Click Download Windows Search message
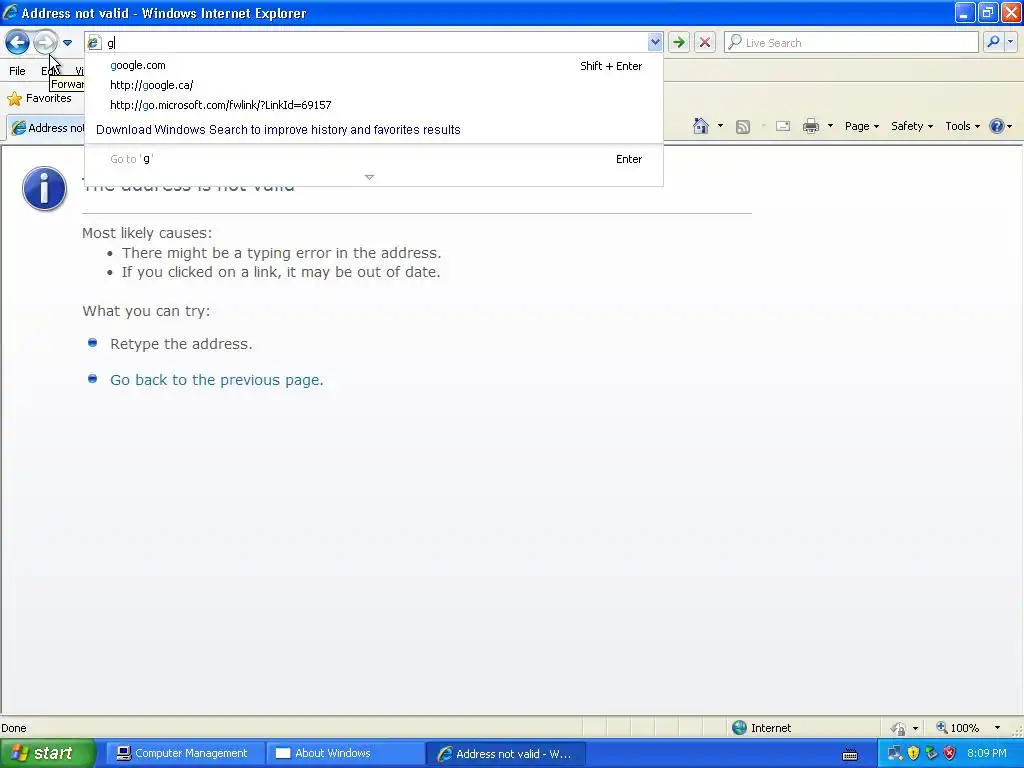The width and height of the screenshot is (1024, 768). pyautogui.click(x=278, y=129)
